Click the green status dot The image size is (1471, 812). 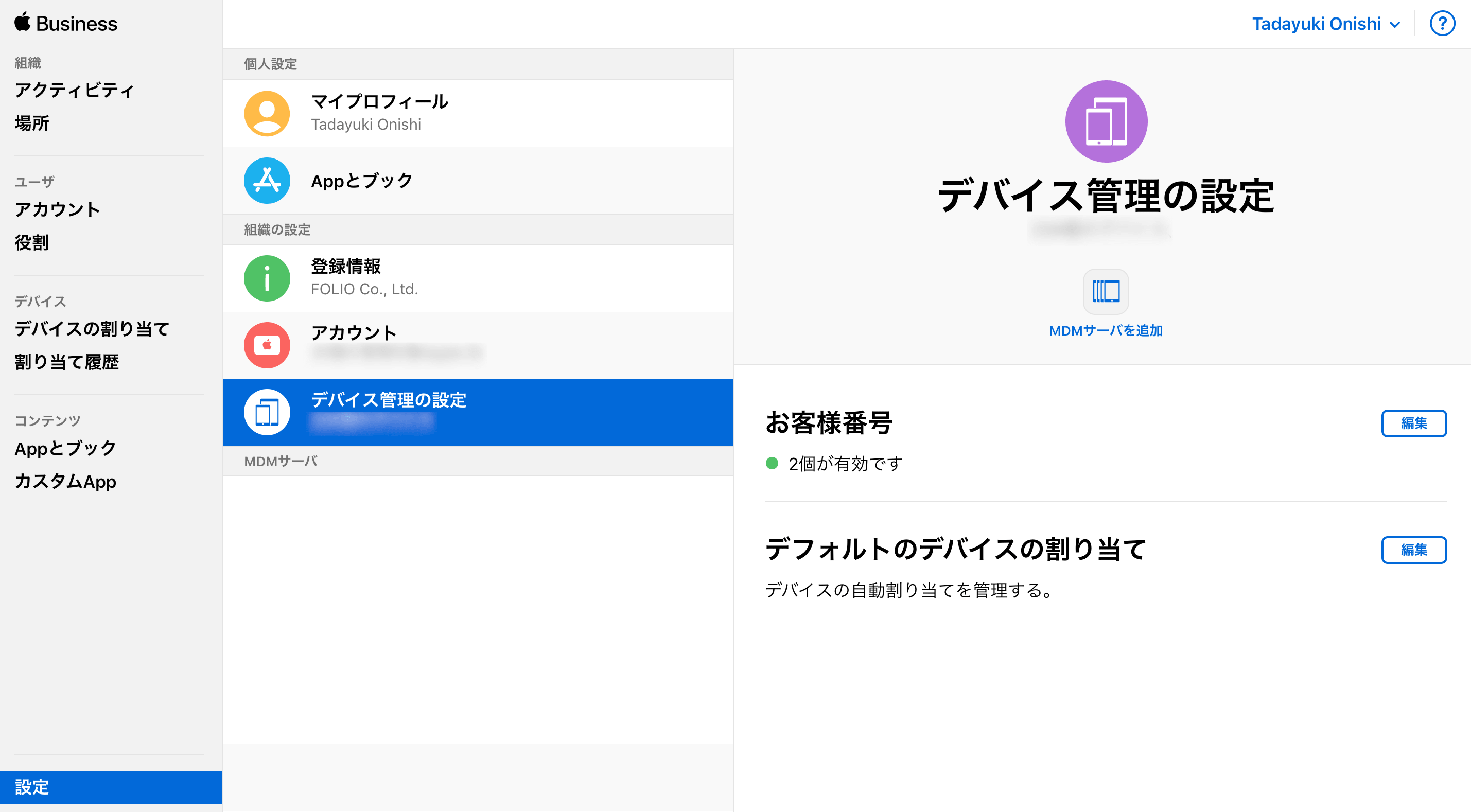click(x=772, y=463)
